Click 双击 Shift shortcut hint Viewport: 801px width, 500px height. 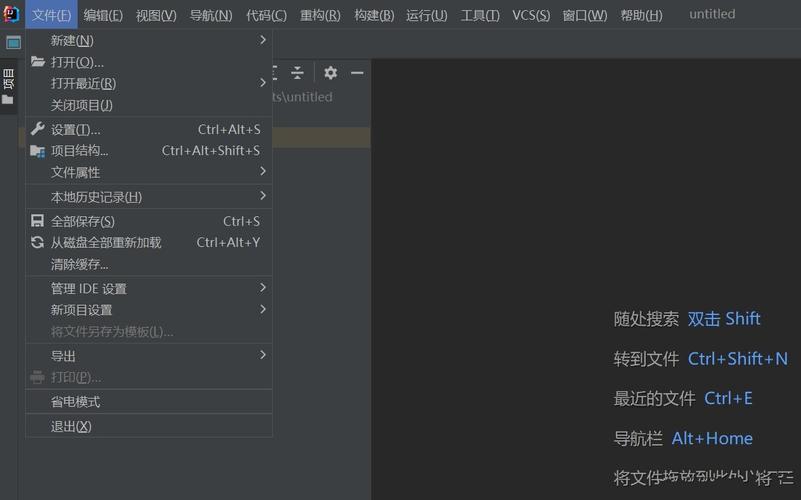coord(724,319)
